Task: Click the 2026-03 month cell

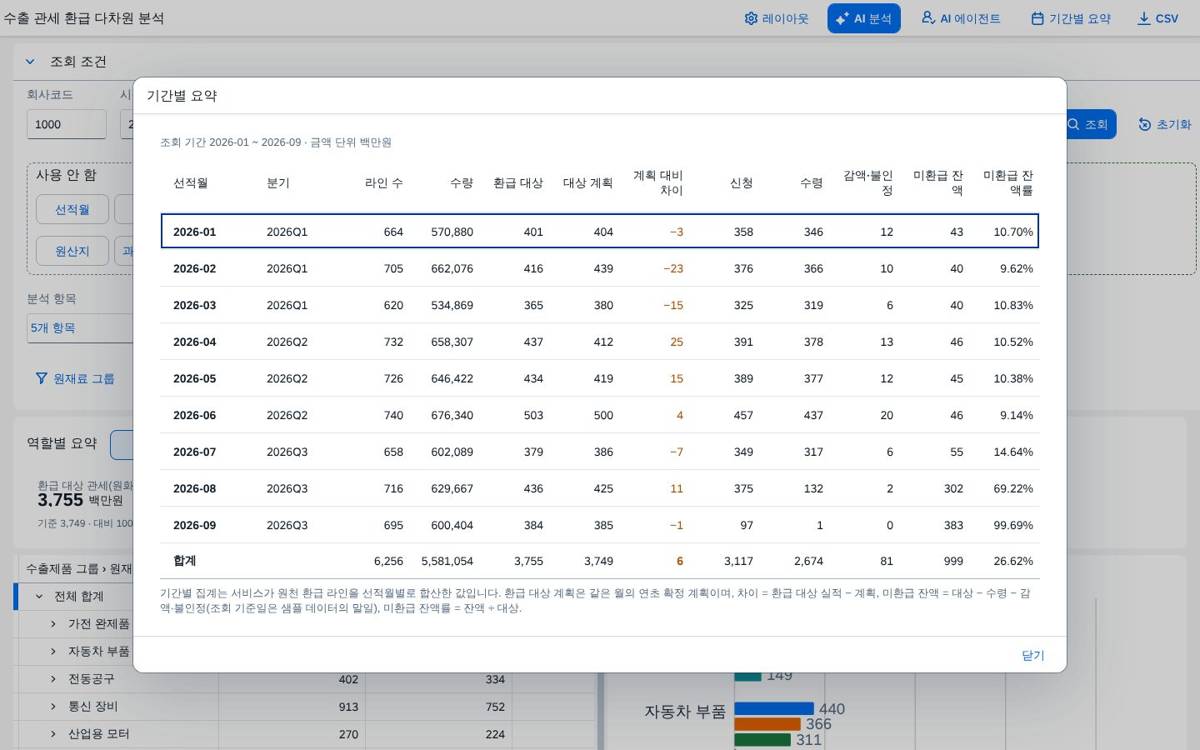Action: [x=194, y=305]
